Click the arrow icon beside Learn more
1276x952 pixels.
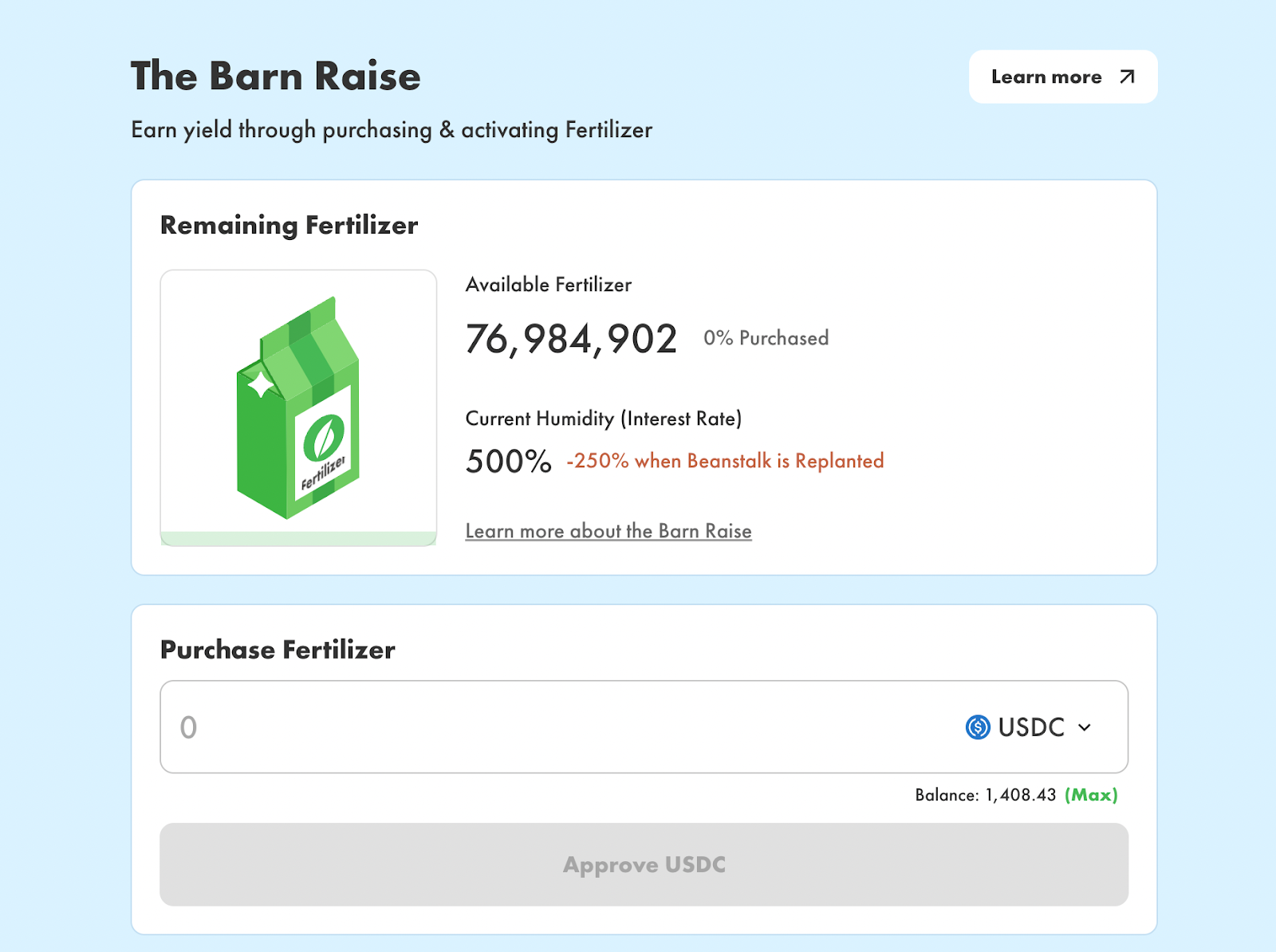click(1127, 77)
